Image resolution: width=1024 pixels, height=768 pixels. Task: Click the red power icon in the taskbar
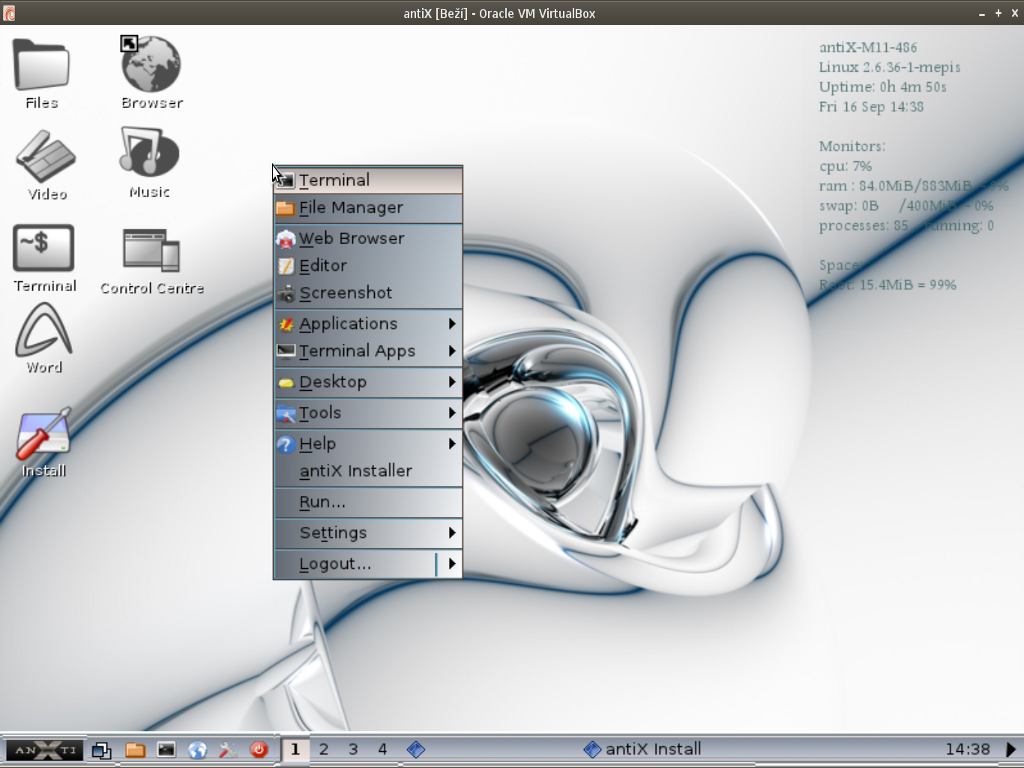259,750
